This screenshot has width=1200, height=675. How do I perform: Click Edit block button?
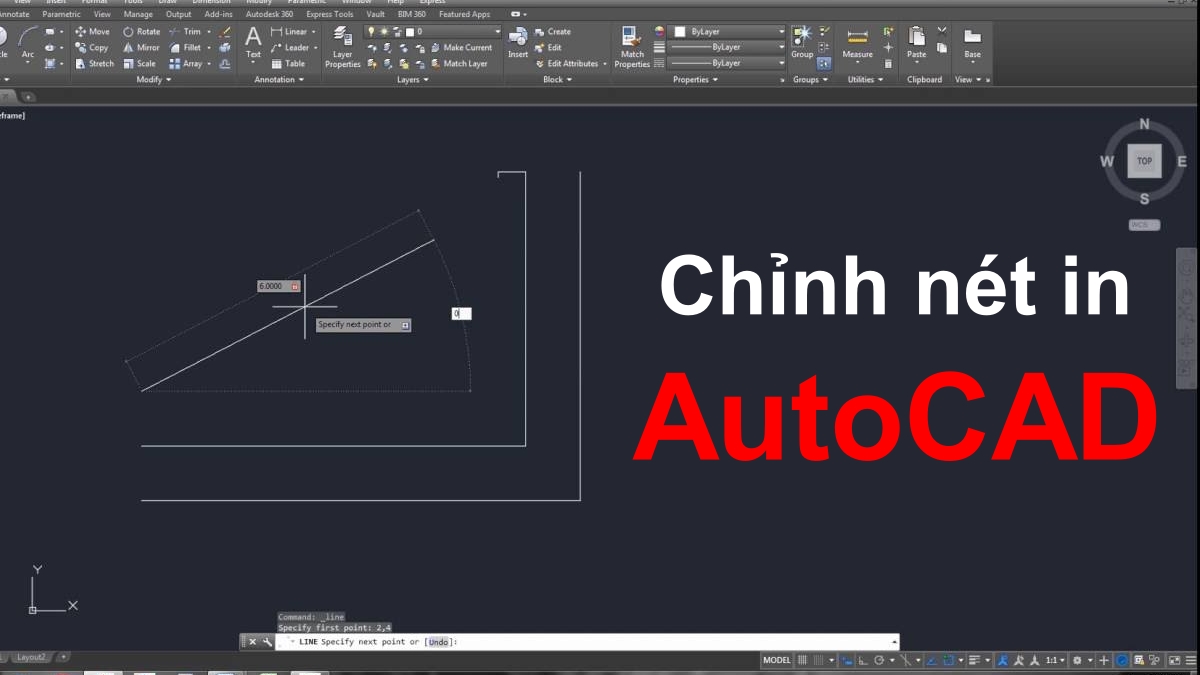pyautogui.click(x=548, y=47)
